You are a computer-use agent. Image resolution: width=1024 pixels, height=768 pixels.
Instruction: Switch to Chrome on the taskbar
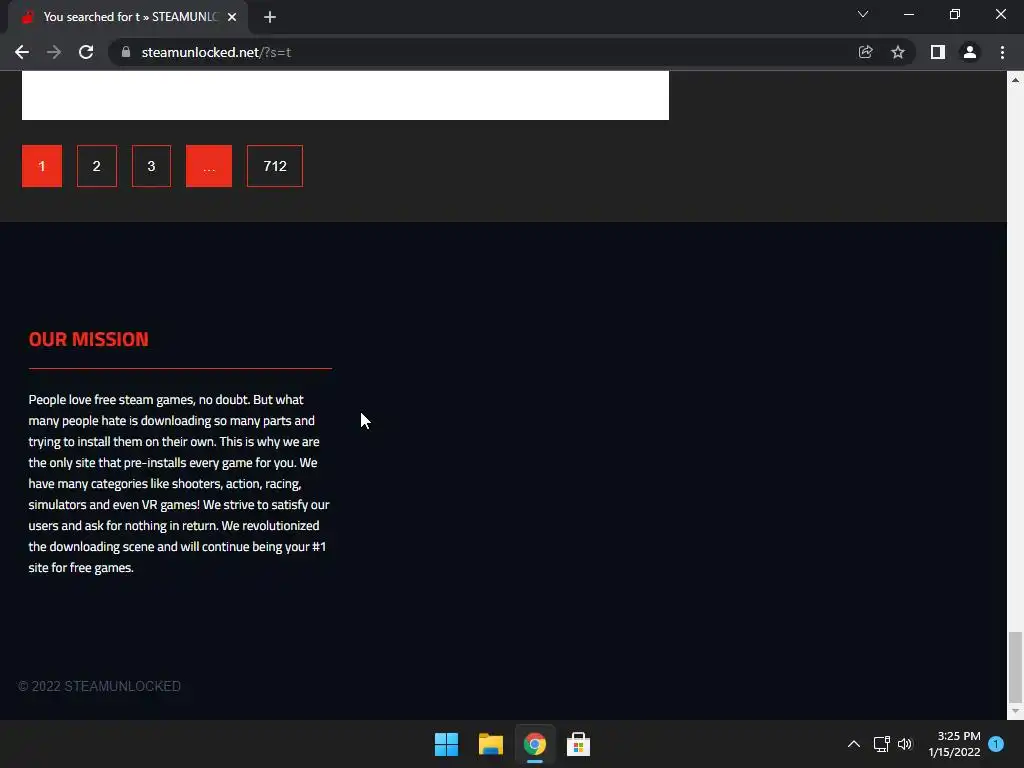pyautogui.click(x=535, y=744)
